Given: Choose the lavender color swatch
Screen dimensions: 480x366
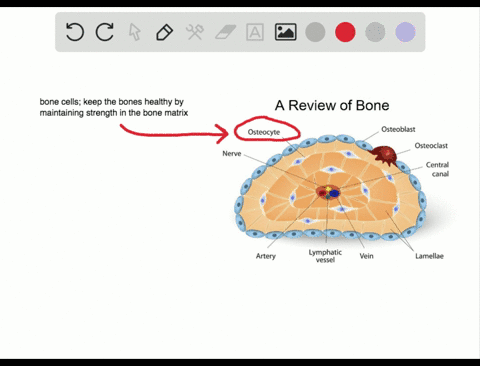Looking at the screenshot, I should coord(405,32).
